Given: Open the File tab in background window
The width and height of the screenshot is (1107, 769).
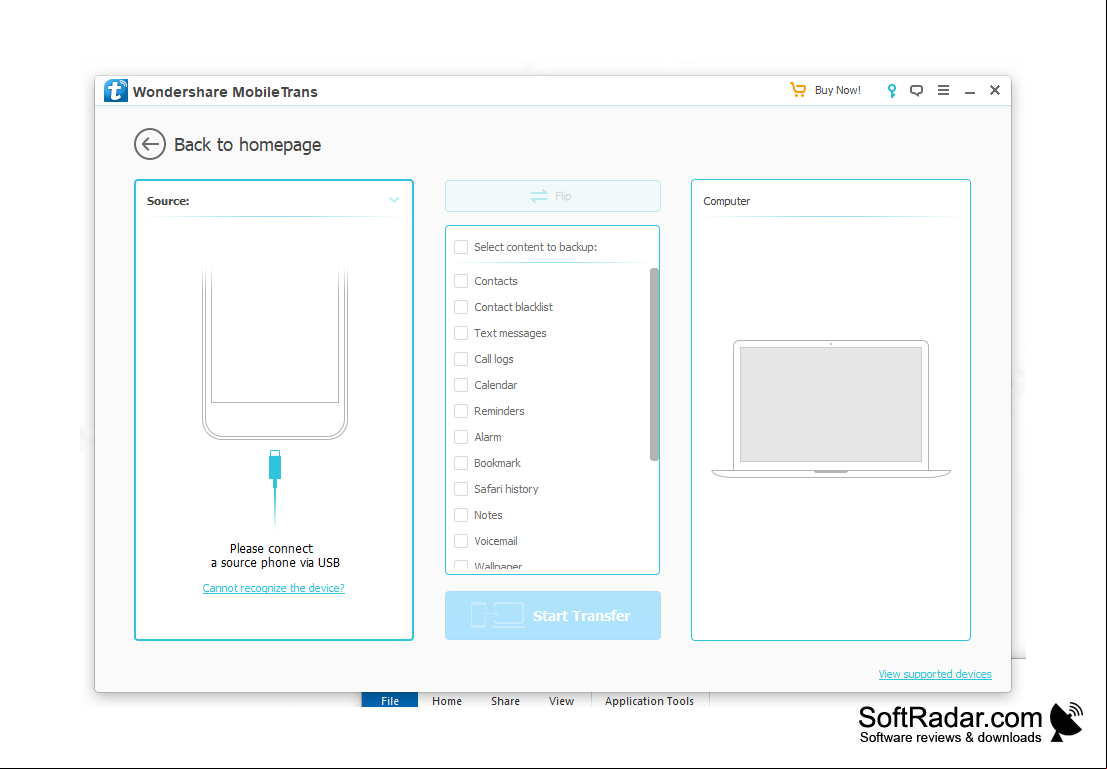Looking at the screenshot, I should click(x=390, y=701).
